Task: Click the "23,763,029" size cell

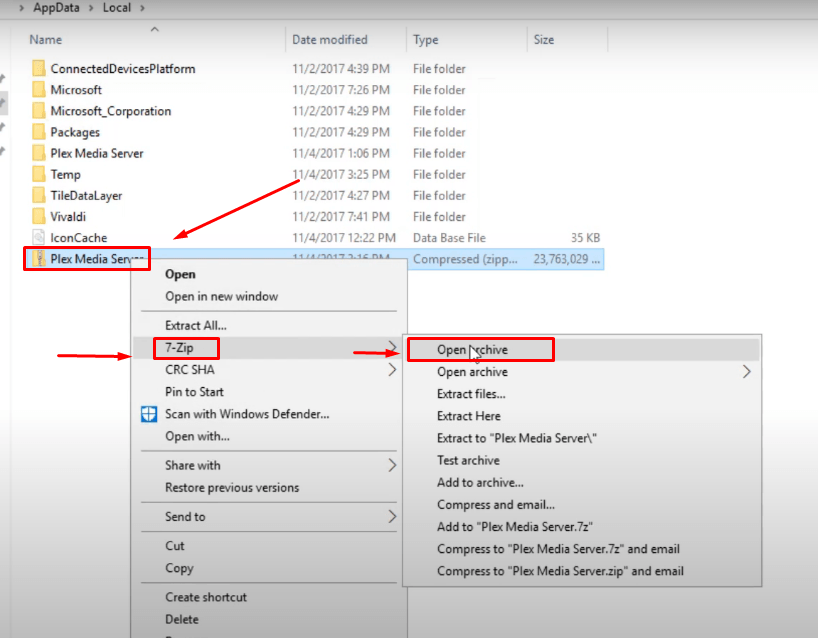Action: pyautogui.click(x=567, y=259)
